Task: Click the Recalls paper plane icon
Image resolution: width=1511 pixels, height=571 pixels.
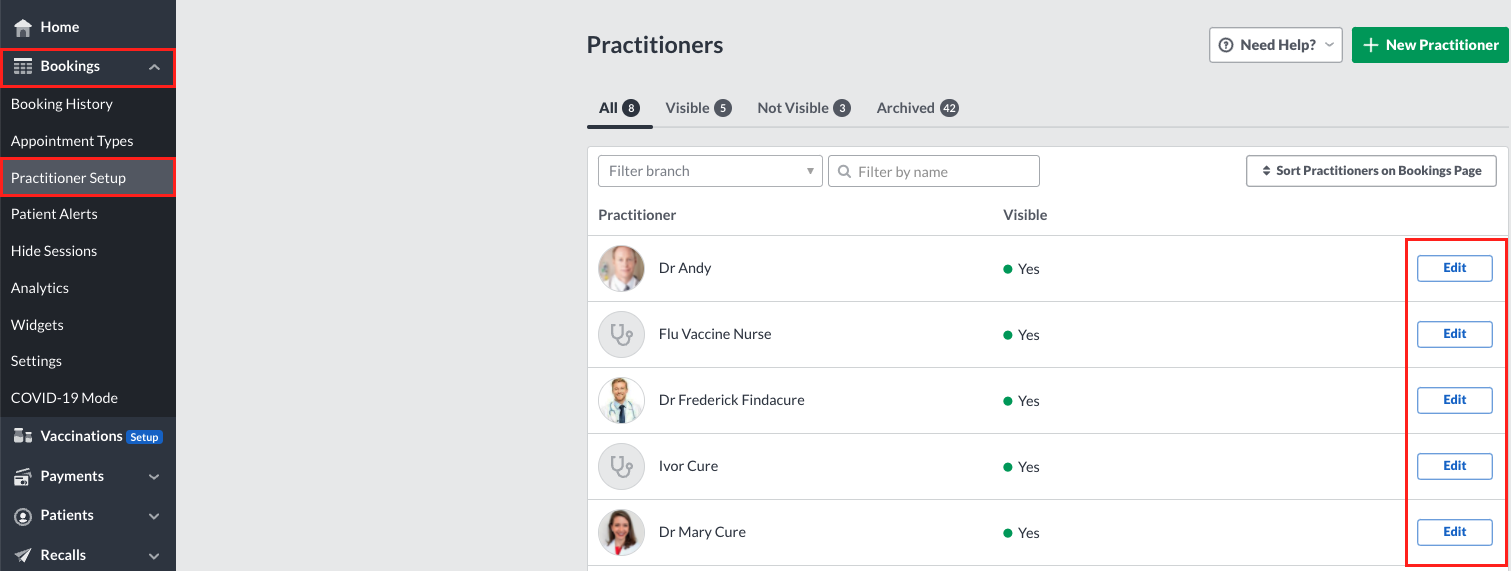Action: 23,555
